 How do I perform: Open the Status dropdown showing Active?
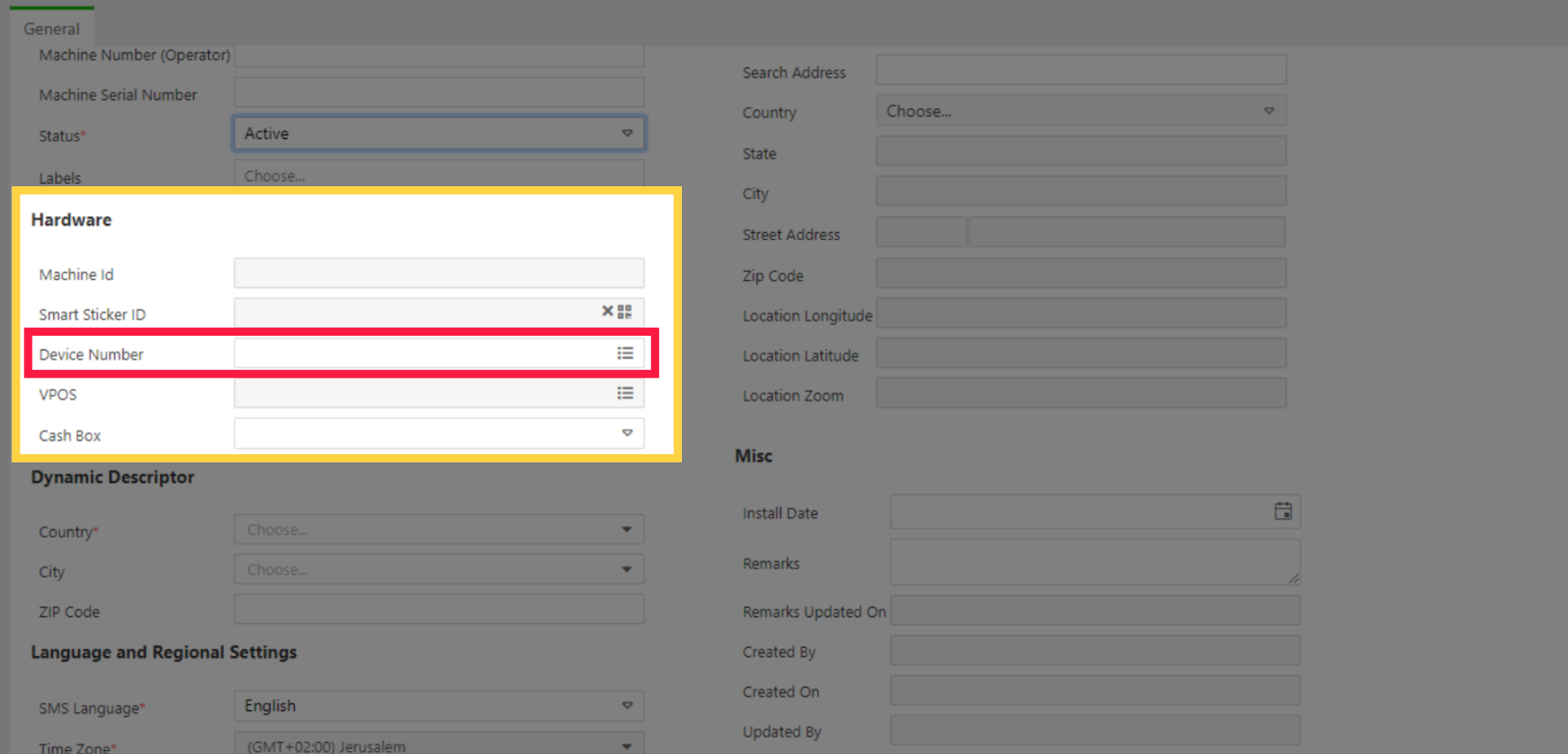click(x=439, y=134)
